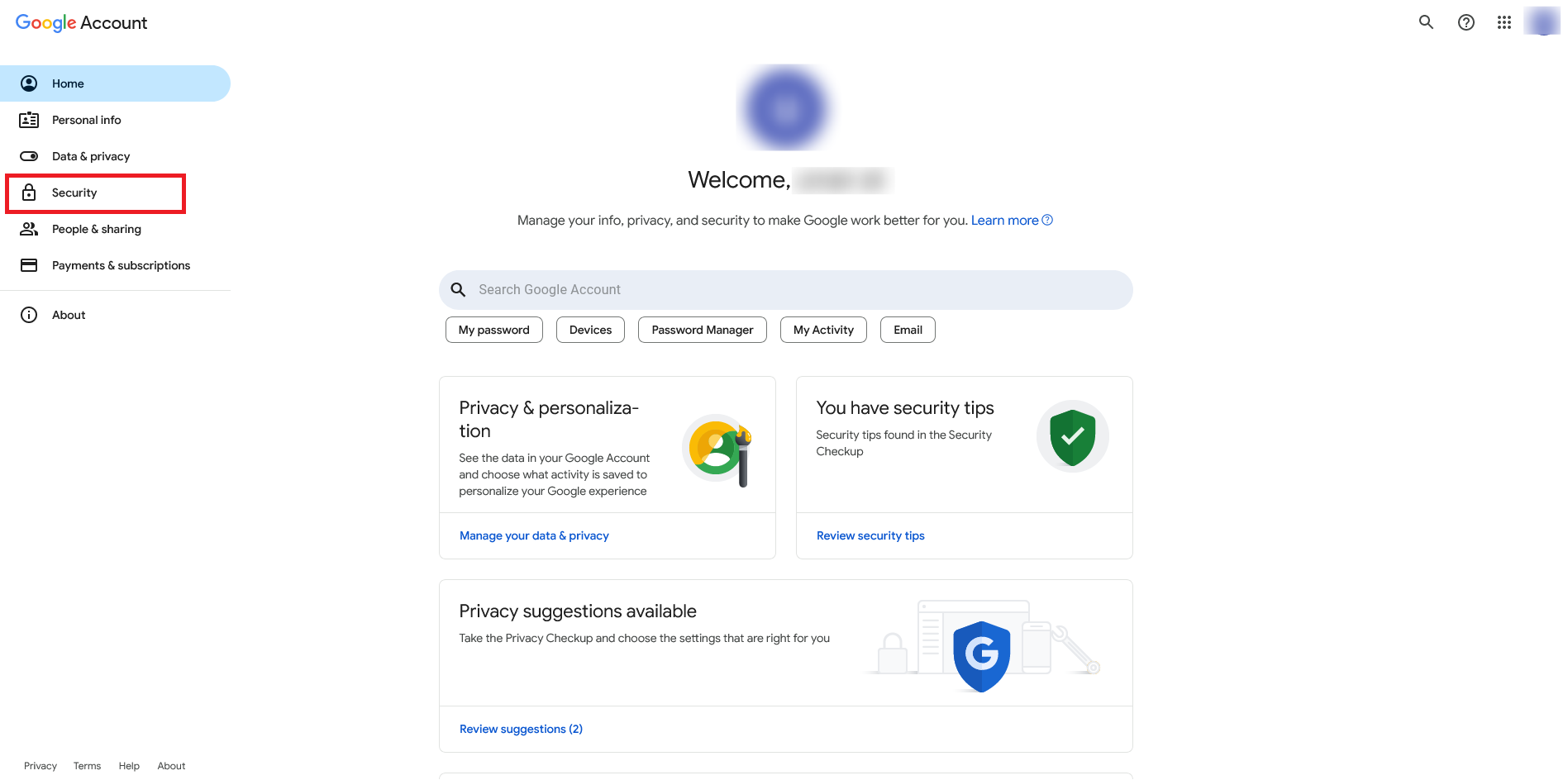Click Review security tips link

[x=870, y=535]
